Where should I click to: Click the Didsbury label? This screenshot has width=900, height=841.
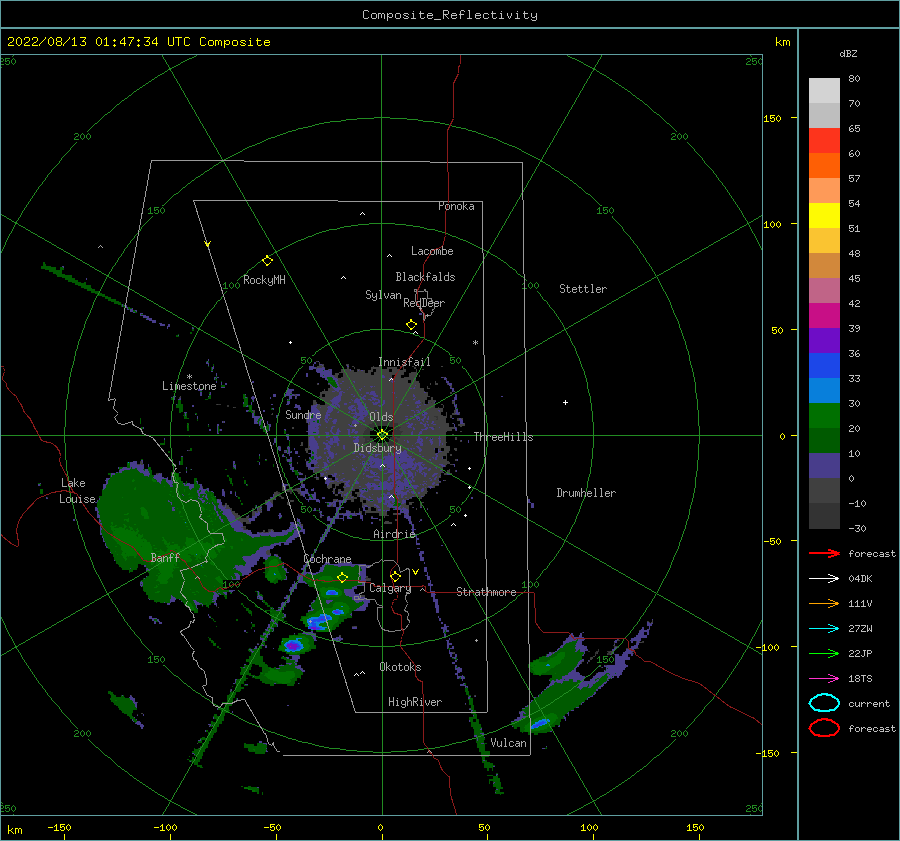coord(377,448)
